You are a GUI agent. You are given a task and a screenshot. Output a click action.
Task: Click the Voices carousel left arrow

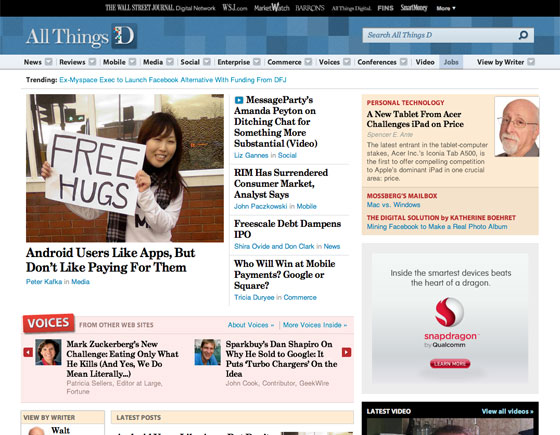click(x=28, y=352)
